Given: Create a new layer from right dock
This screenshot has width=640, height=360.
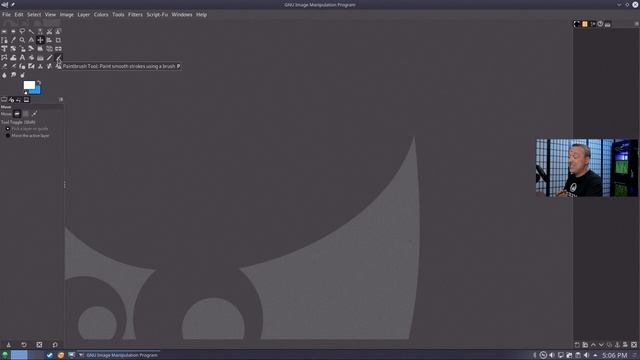Looking at the screenshot, I should (x=577, y=345).
